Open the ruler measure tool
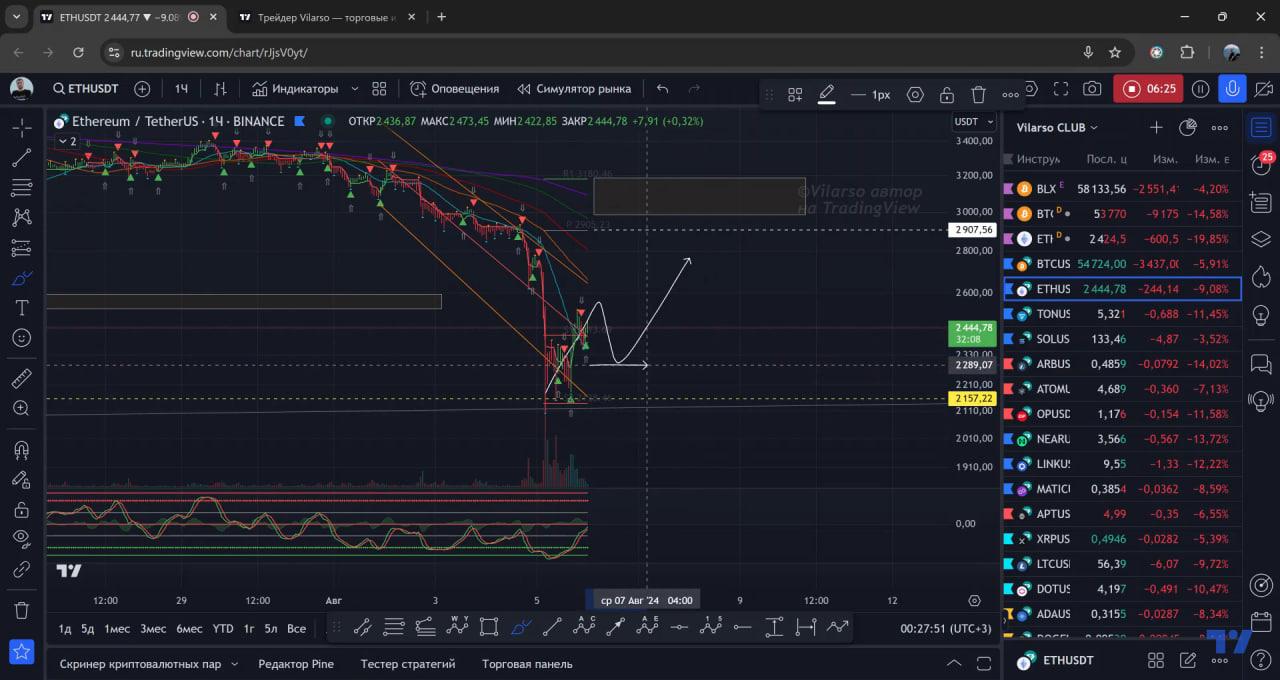 click(x=21, y=378)
